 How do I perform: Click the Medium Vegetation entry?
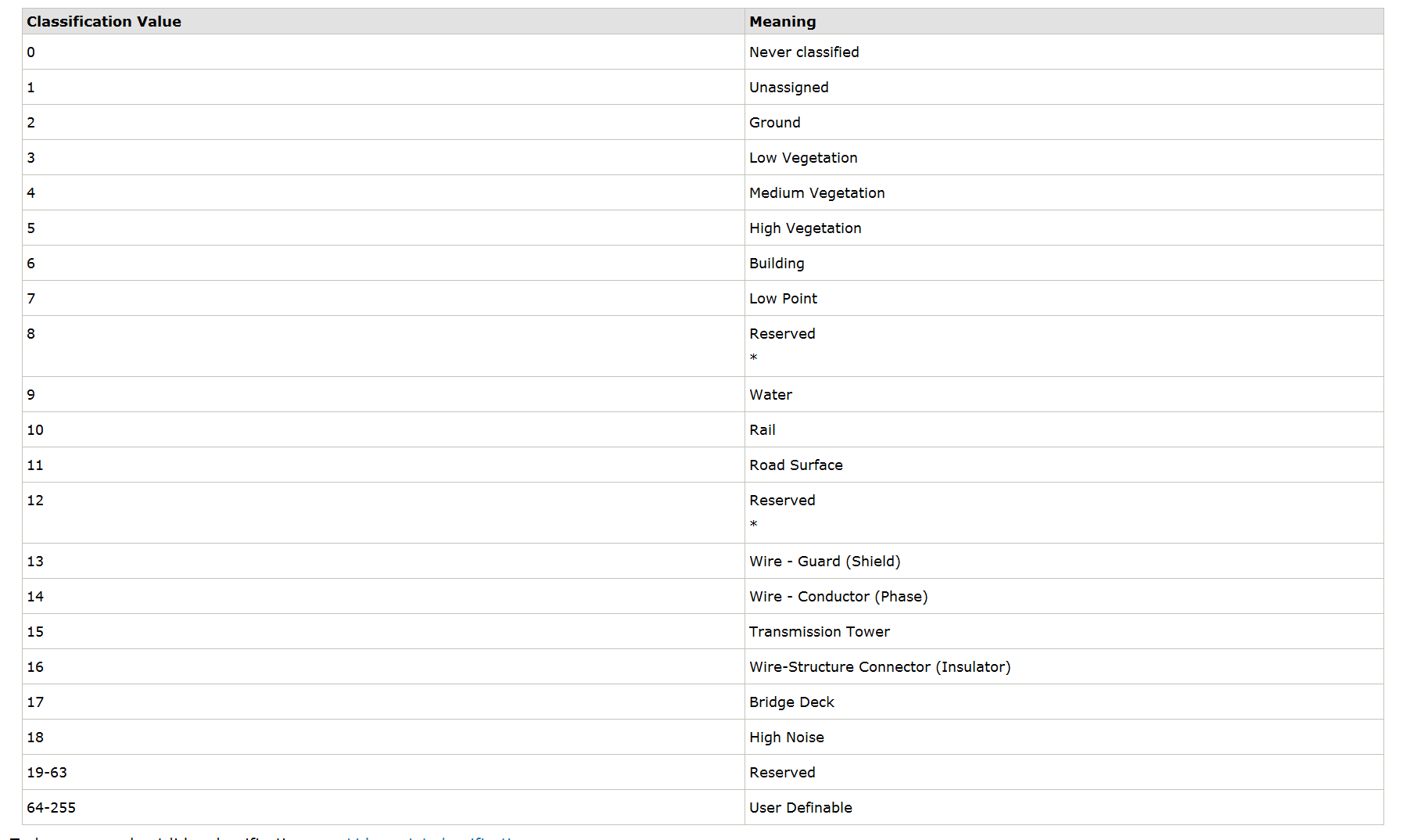pos(816,193)
